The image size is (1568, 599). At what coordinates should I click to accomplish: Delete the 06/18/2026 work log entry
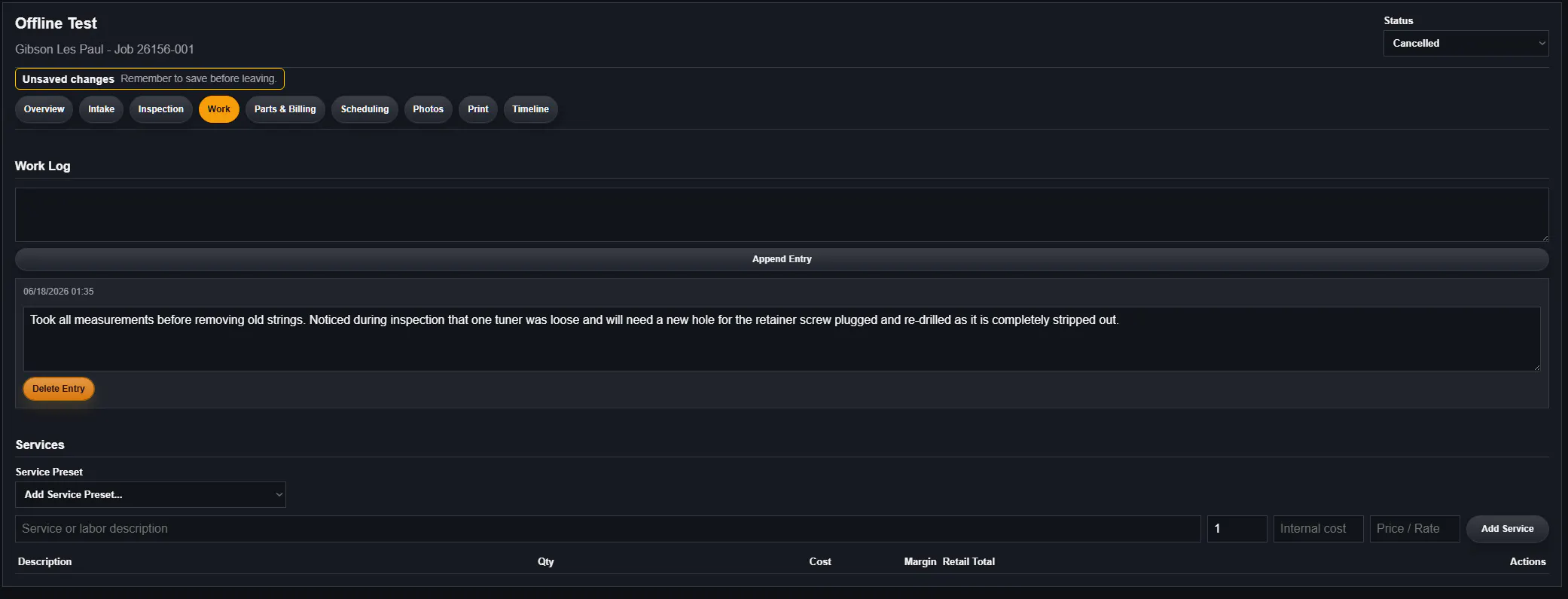point(59,389)
